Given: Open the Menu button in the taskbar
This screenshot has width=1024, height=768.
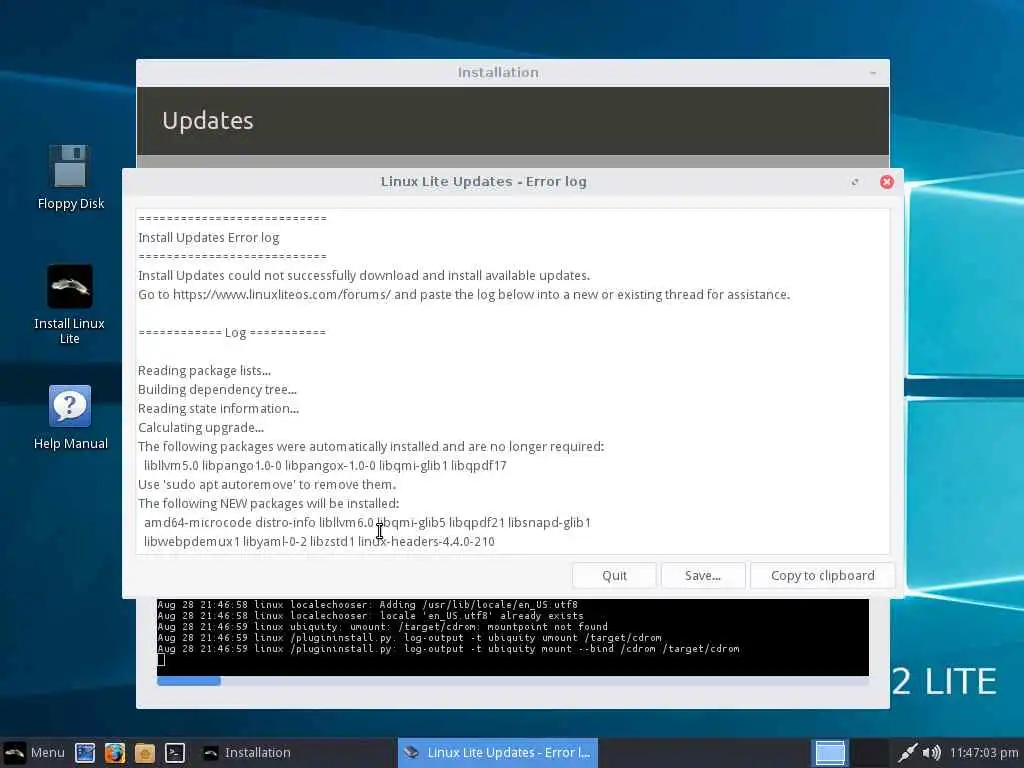Looking at the screenshot, I should tap(34, 752).
